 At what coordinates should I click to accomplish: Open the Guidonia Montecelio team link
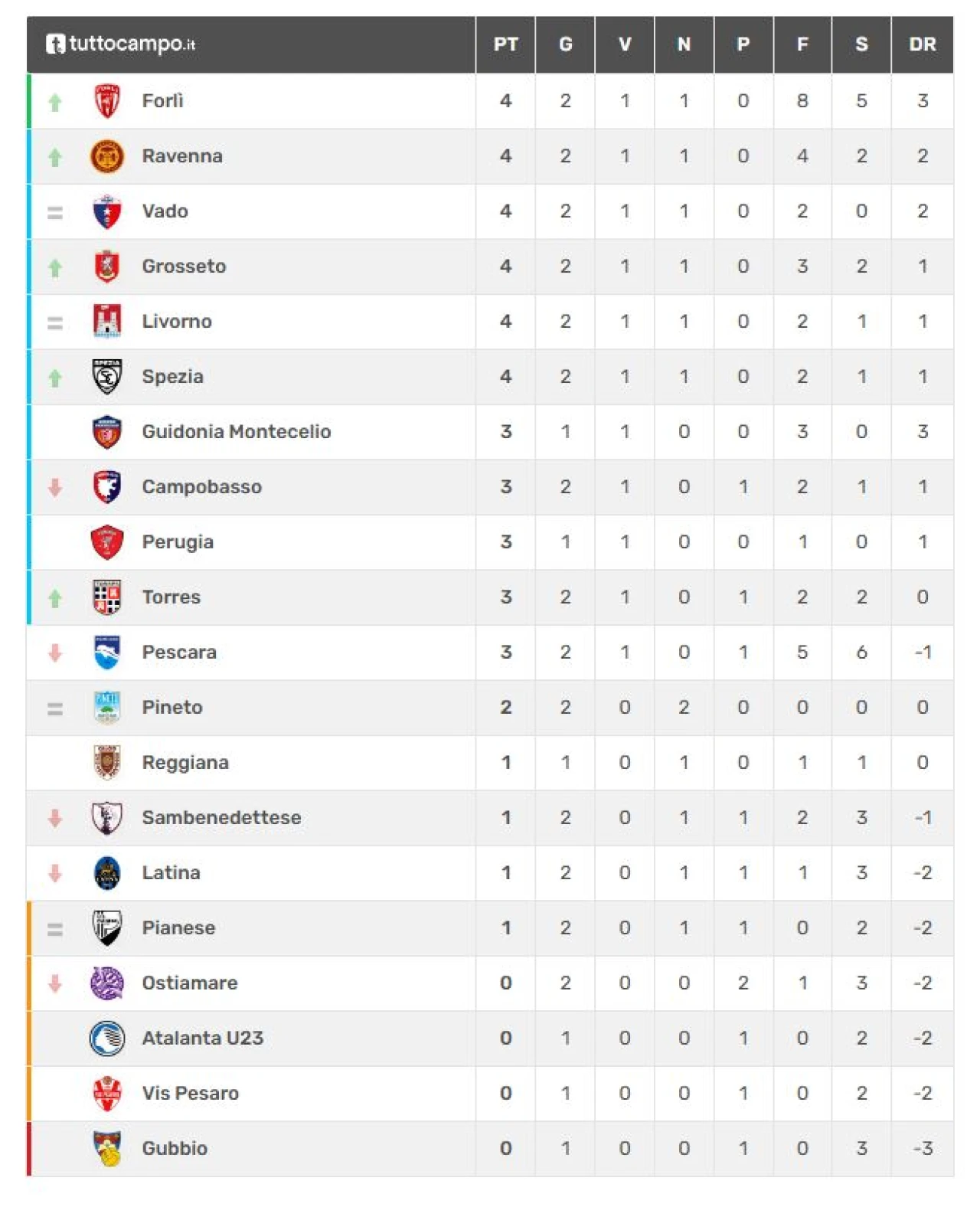coord(237,432)
